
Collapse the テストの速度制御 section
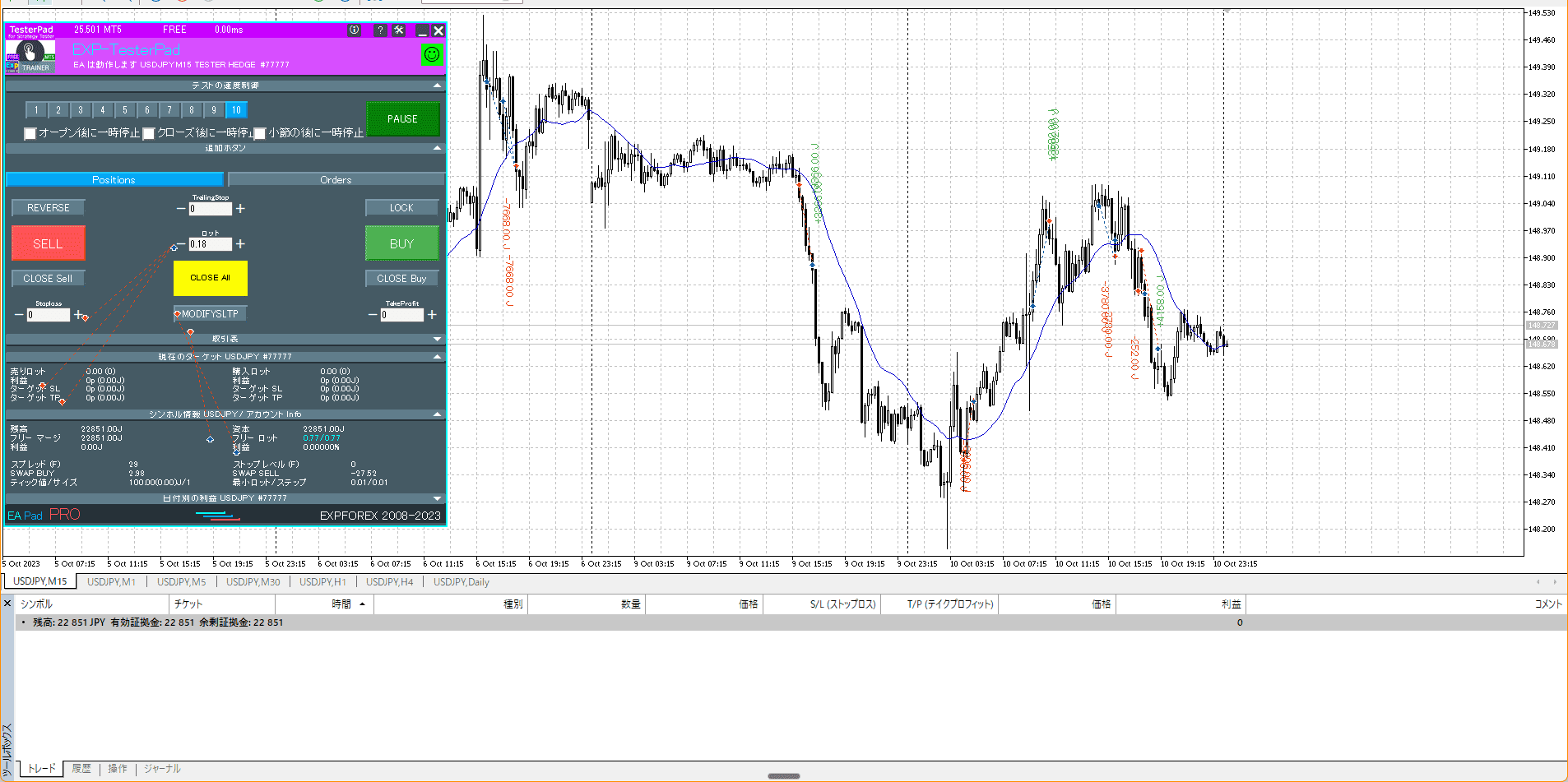pyautogui.click(x=437, y=86)
